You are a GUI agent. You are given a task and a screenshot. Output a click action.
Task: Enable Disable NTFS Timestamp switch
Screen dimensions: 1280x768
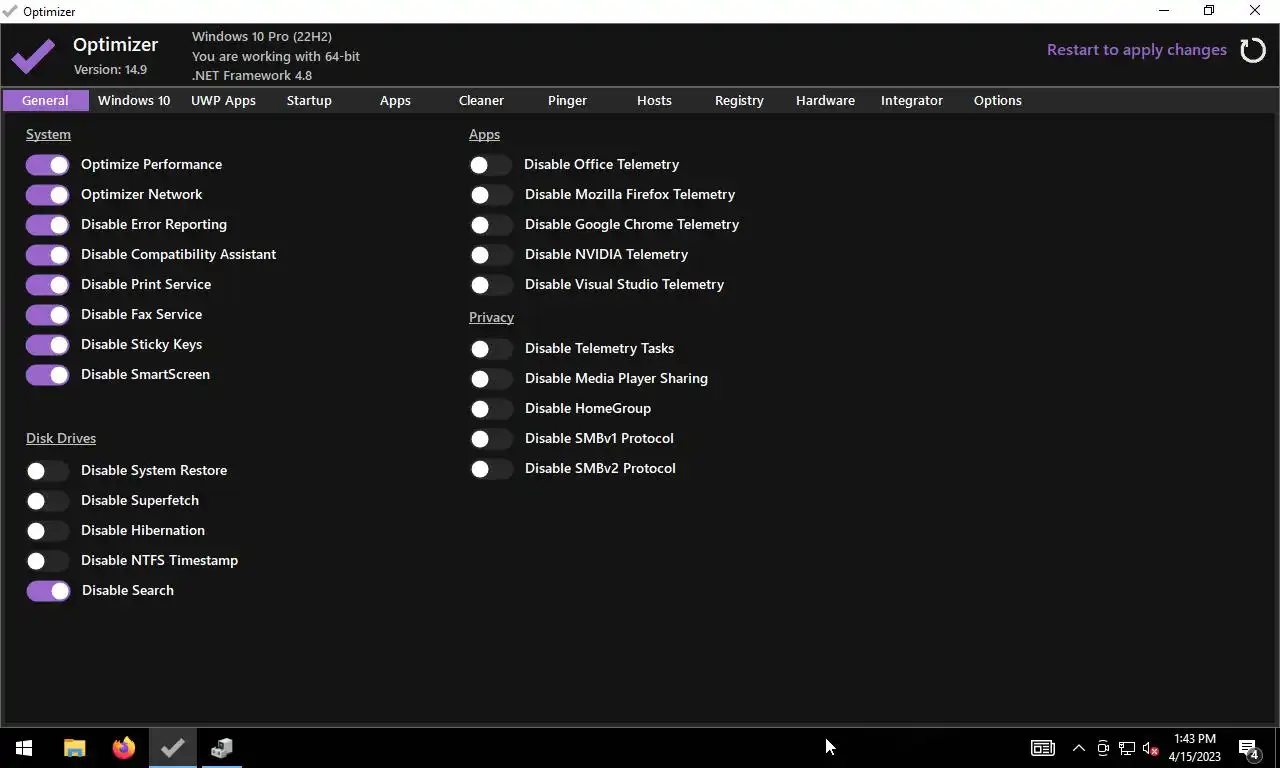point(48,561)
